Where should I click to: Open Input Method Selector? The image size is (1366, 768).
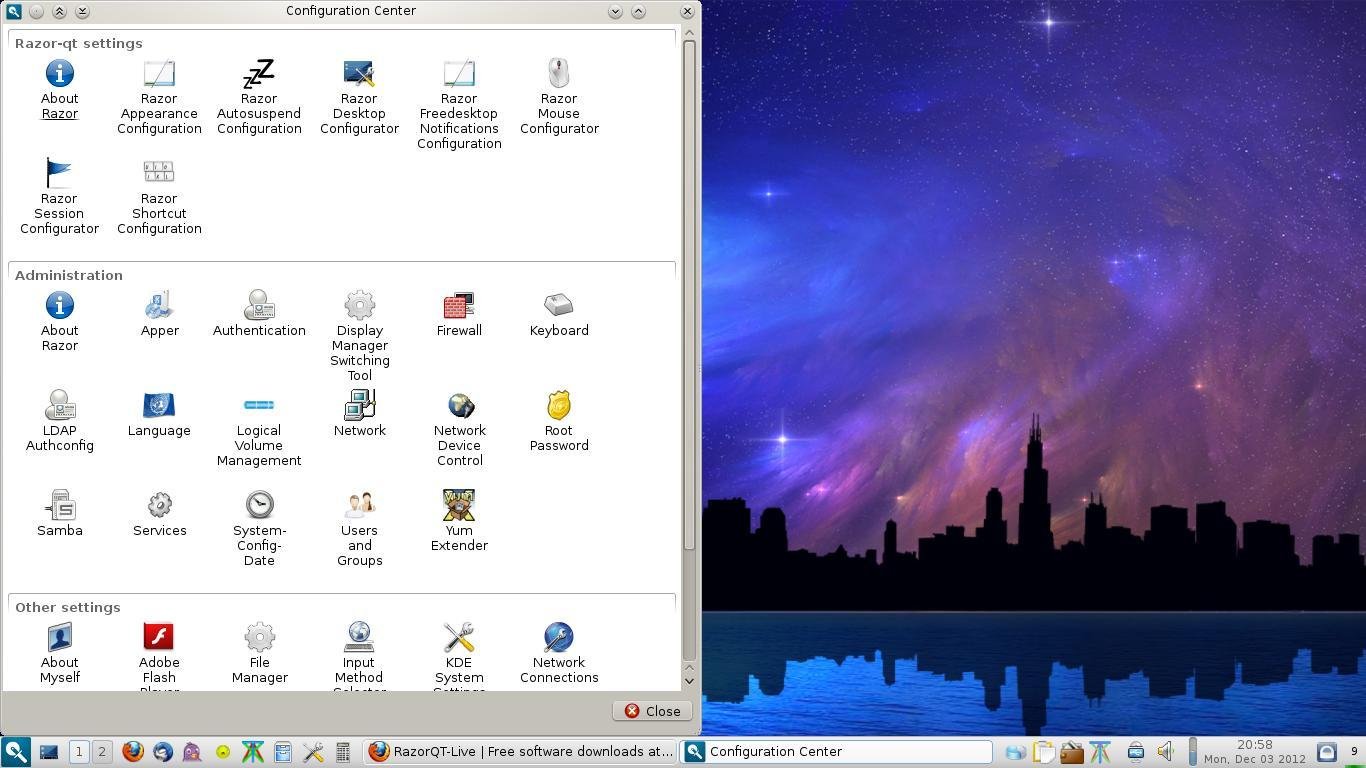[x=359, y=656]
